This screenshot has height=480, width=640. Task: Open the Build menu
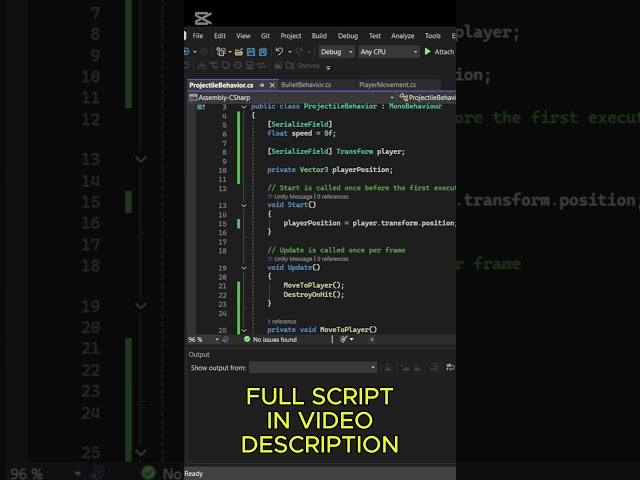[x=319, y=36]
